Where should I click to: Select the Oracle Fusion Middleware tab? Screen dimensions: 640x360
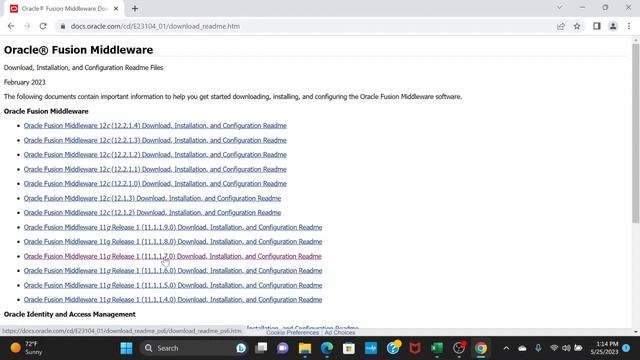pos(63,9)
